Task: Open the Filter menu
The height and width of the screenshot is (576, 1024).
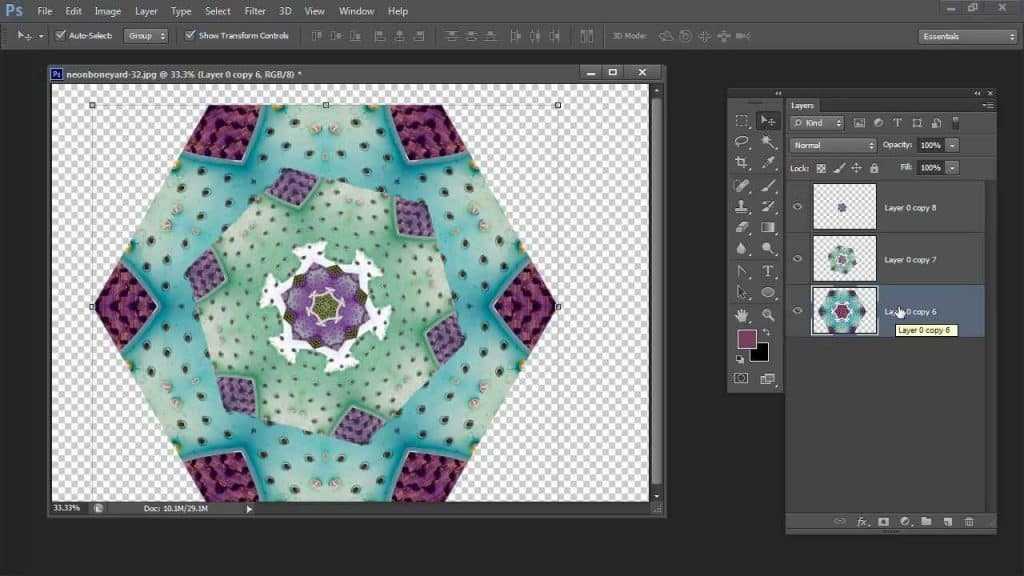Action: pos(255,11)
